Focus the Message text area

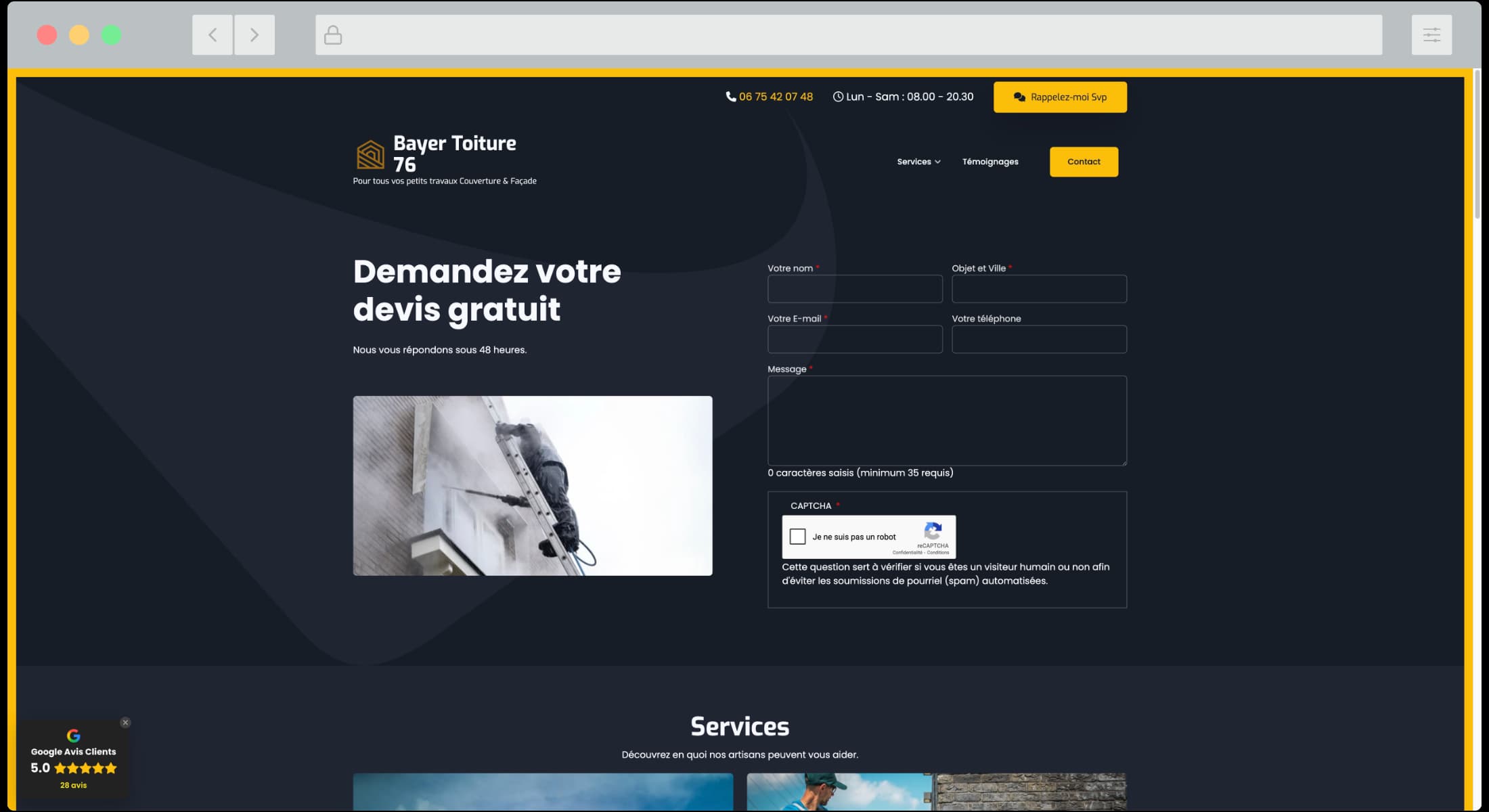pyautogui.click(x=947, y=420)
